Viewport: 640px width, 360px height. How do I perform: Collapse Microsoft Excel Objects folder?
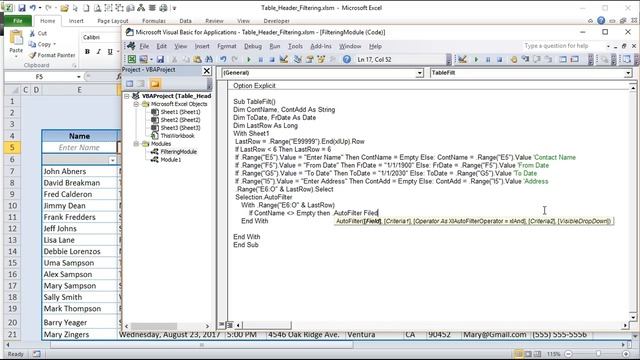136,104
